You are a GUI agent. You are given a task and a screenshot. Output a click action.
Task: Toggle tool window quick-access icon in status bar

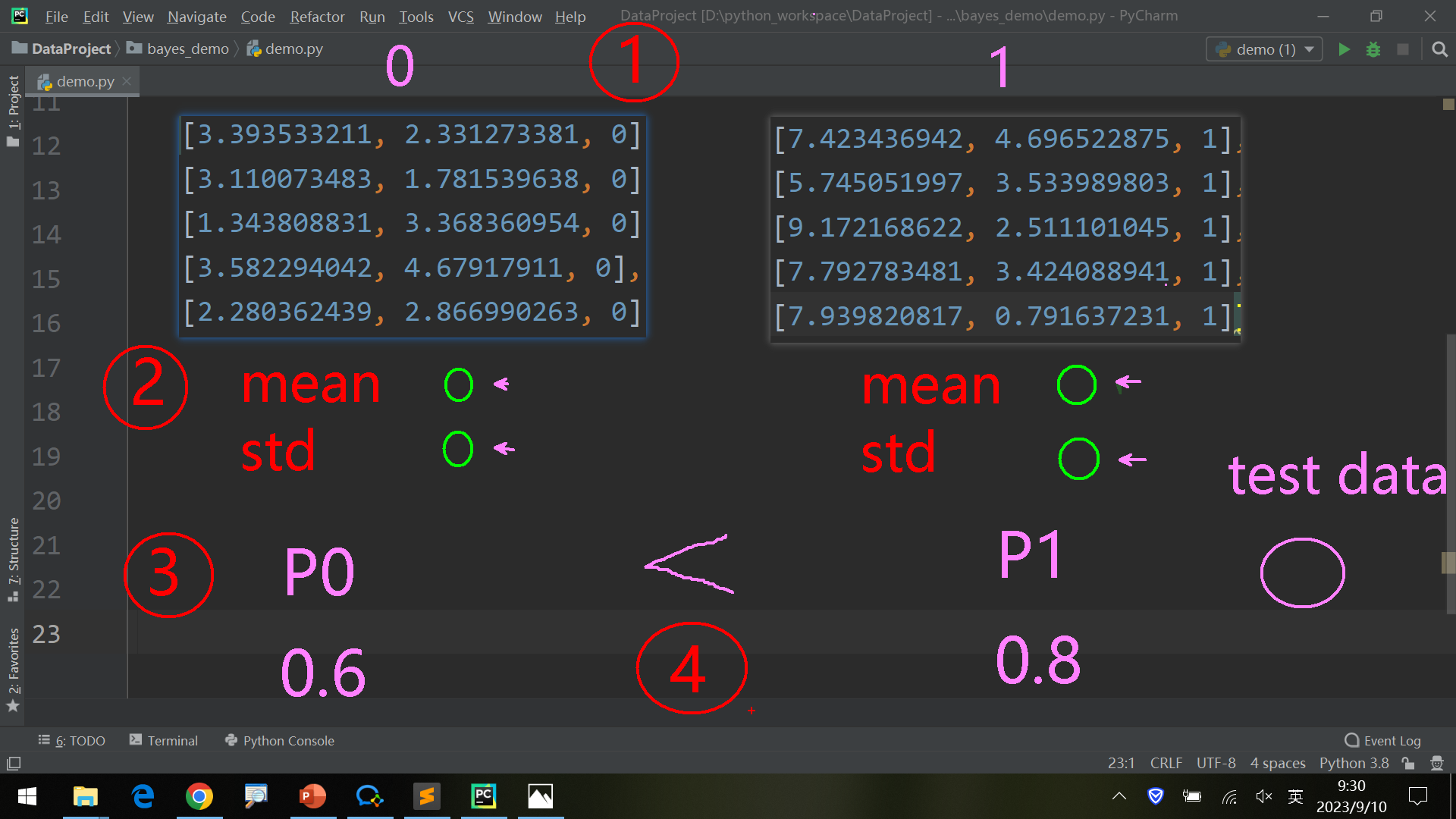14,763
